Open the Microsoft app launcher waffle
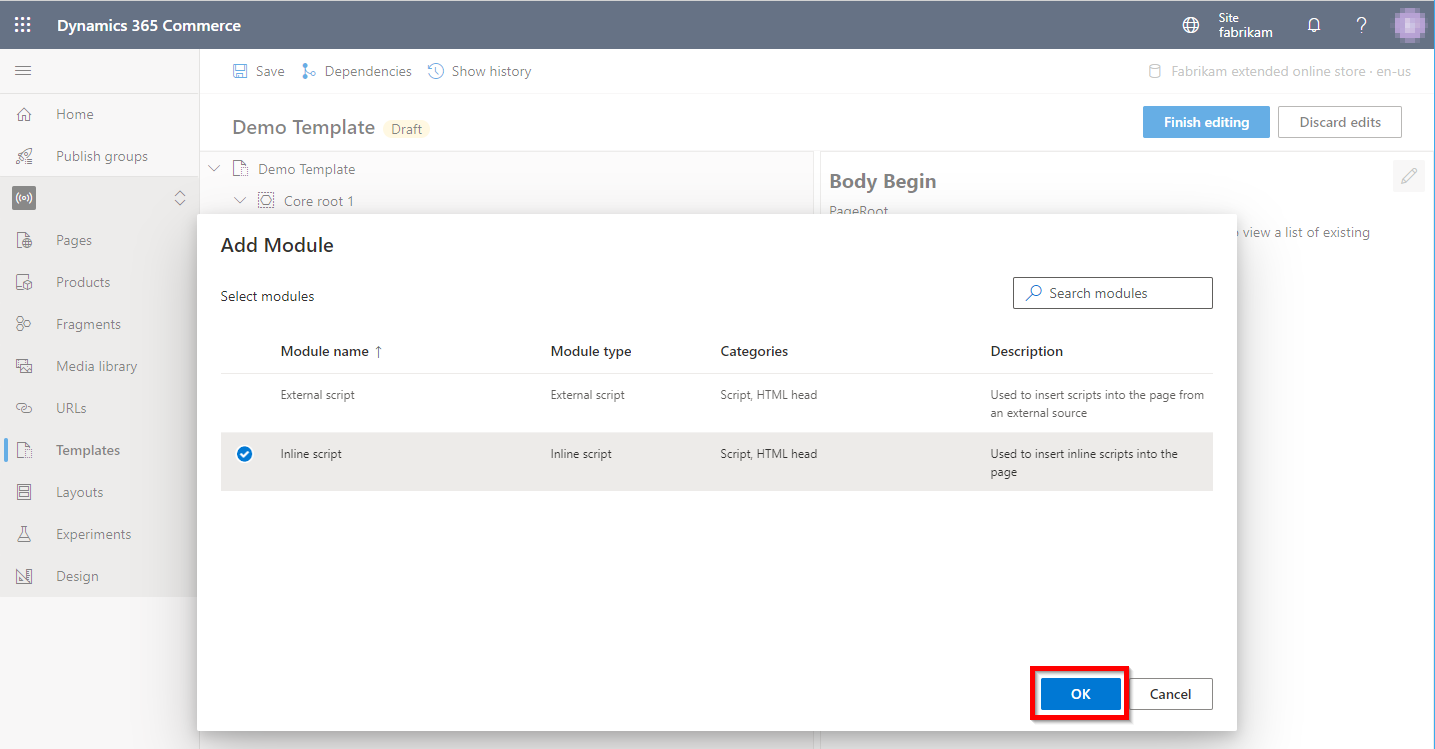This screenshot has width=1435, height=749. tap(22, 24)
